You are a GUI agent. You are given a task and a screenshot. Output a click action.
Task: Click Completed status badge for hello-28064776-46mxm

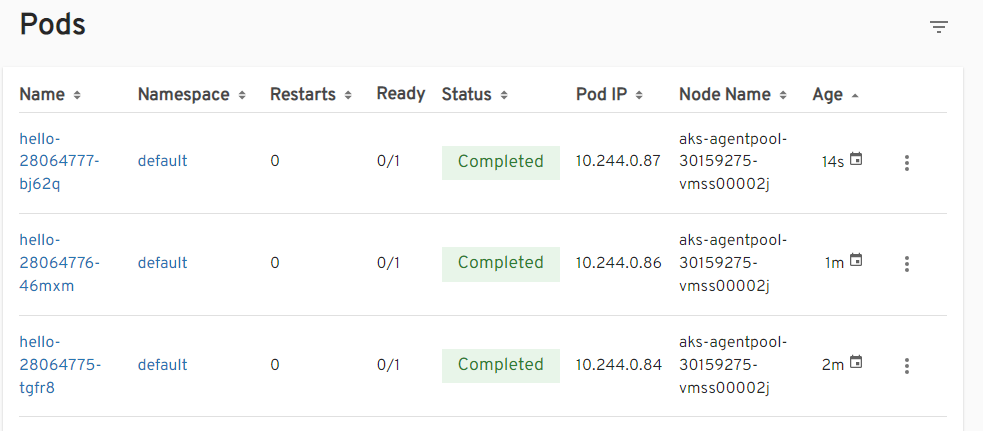pyautogui.click(x=500, y=263)
